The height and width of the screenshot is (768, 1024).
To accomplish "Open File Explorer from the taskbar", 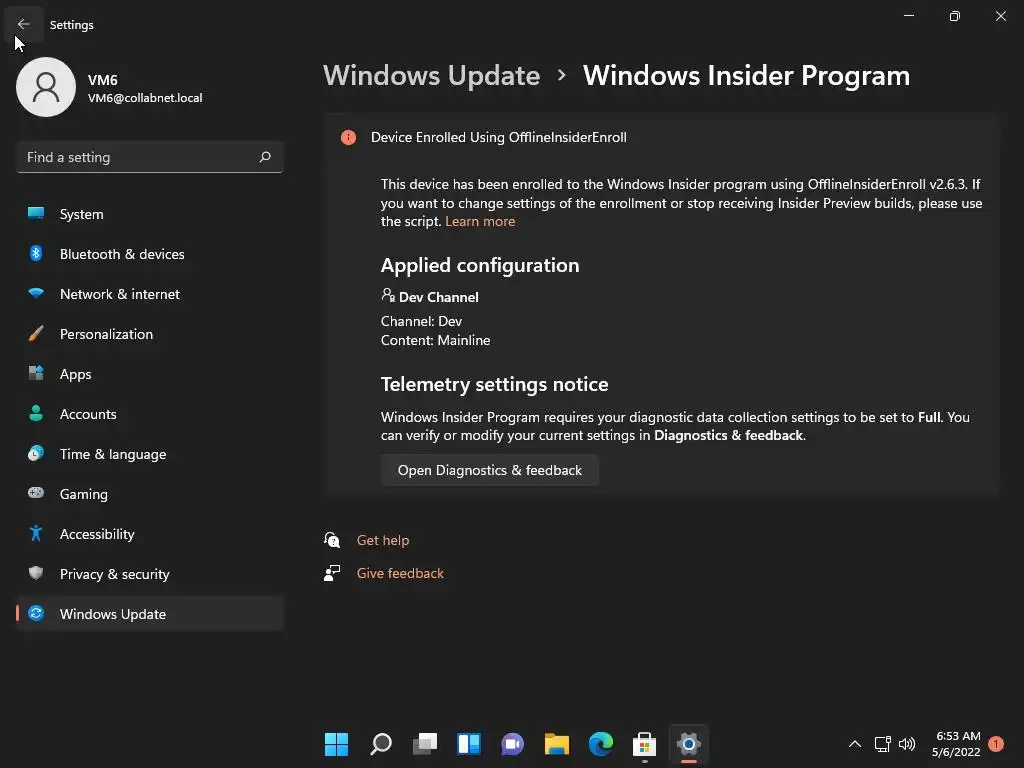I will coord(556,744).
